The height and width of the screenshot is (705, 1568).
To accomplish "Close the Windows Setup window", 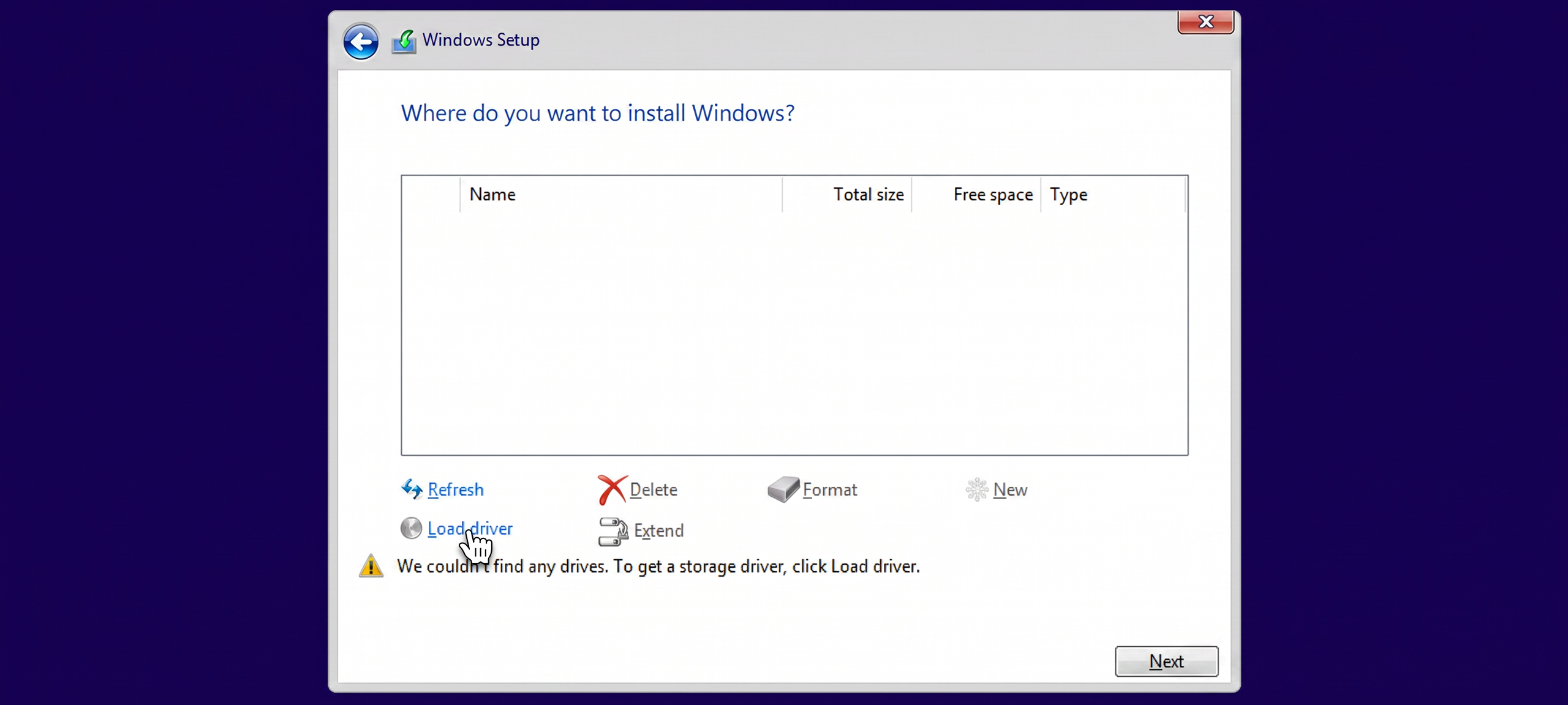I will pyautogui.click(x=1205, y=22).
